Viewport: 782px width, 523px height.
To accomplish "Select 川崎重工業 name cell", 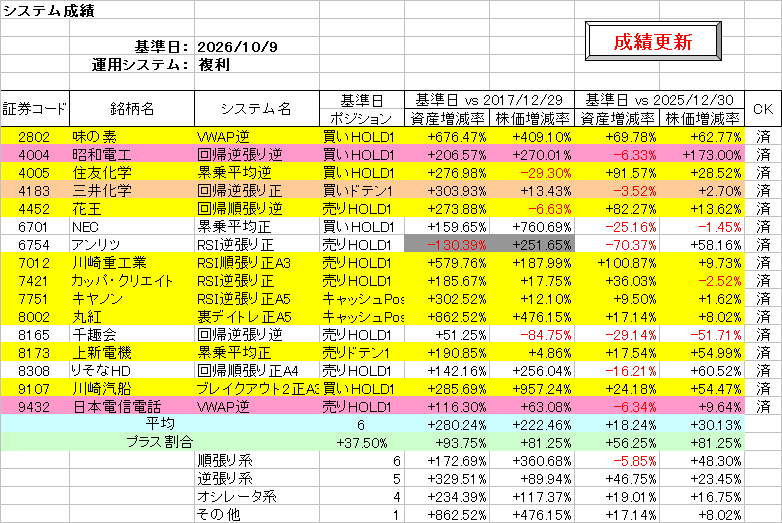I will 132,263.
